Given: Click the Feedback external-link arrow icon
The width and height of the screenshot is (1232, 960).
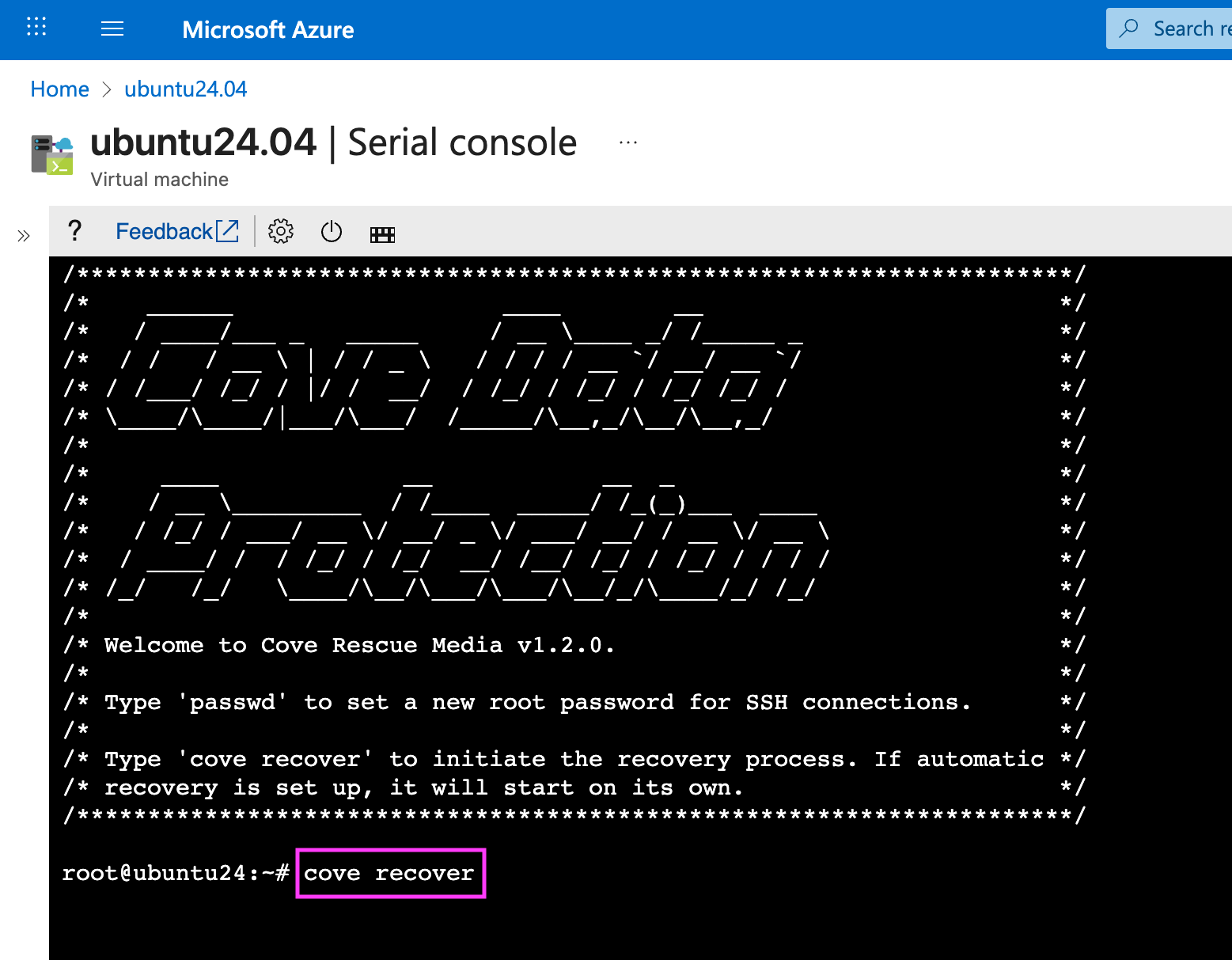Looking at the screenshot, I should click(228, 231).
